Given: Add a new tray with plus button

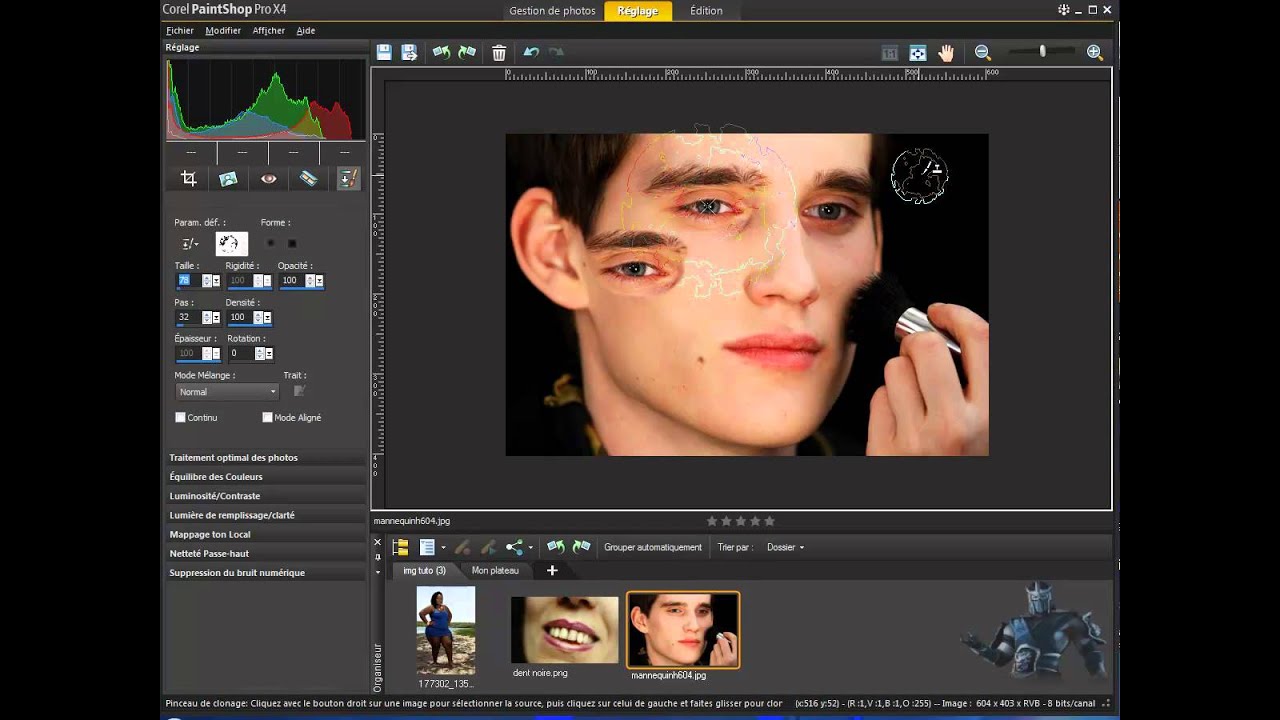Looking at the screenshot, I should point(552,570).
